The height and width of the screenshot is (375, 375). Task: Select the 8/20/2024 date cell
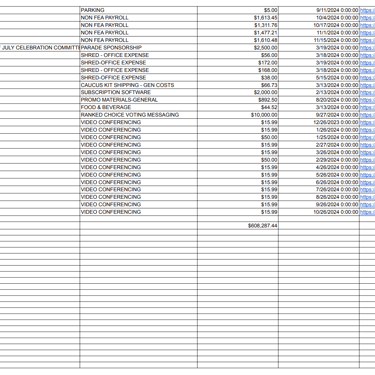(319, 100)
